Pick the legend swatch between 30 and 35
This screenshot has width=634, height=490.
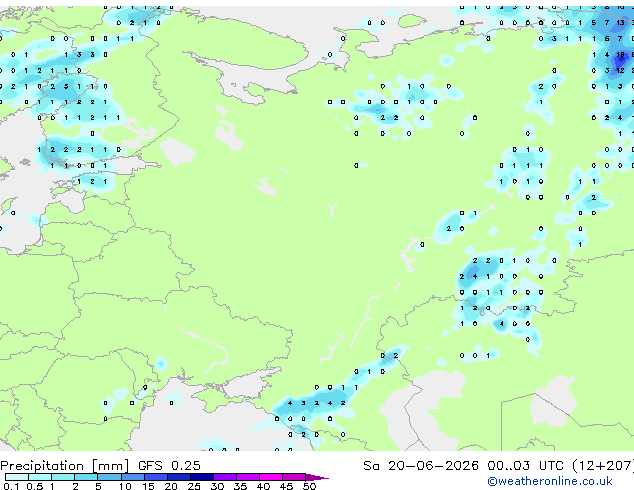[225, 477]
